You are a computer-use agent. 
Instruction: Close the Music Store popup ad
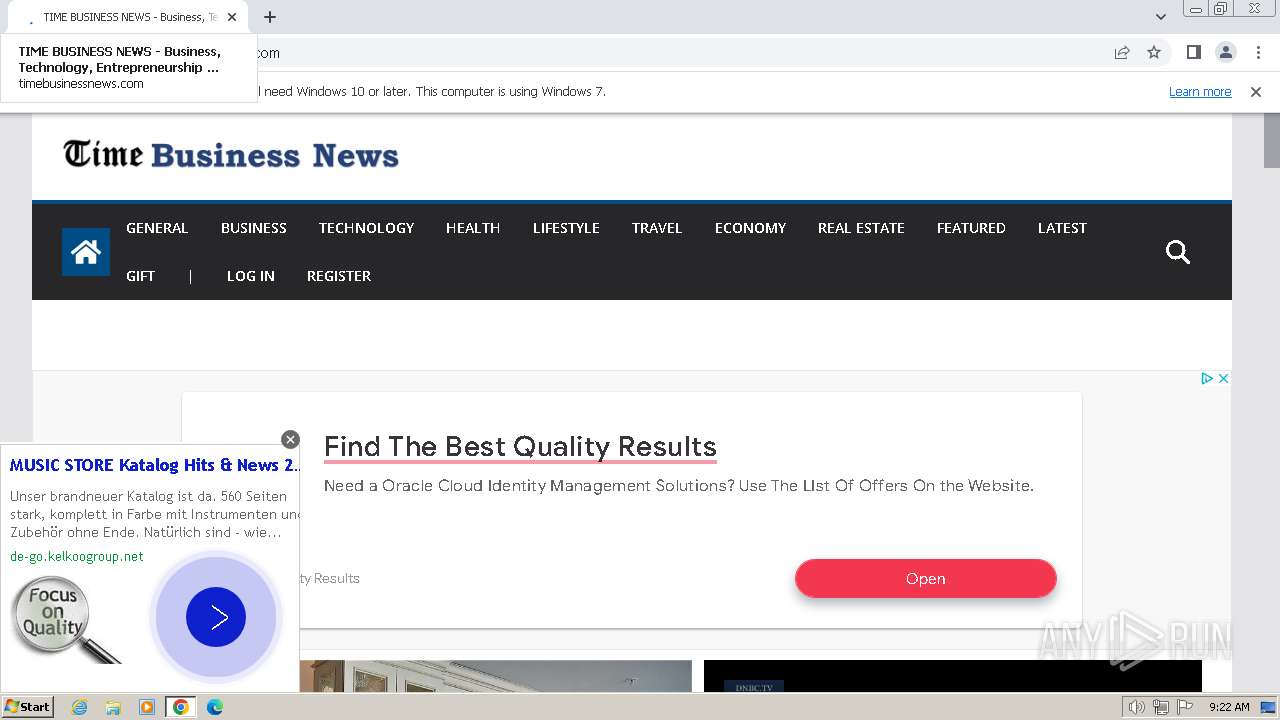(x=290, y=439)
